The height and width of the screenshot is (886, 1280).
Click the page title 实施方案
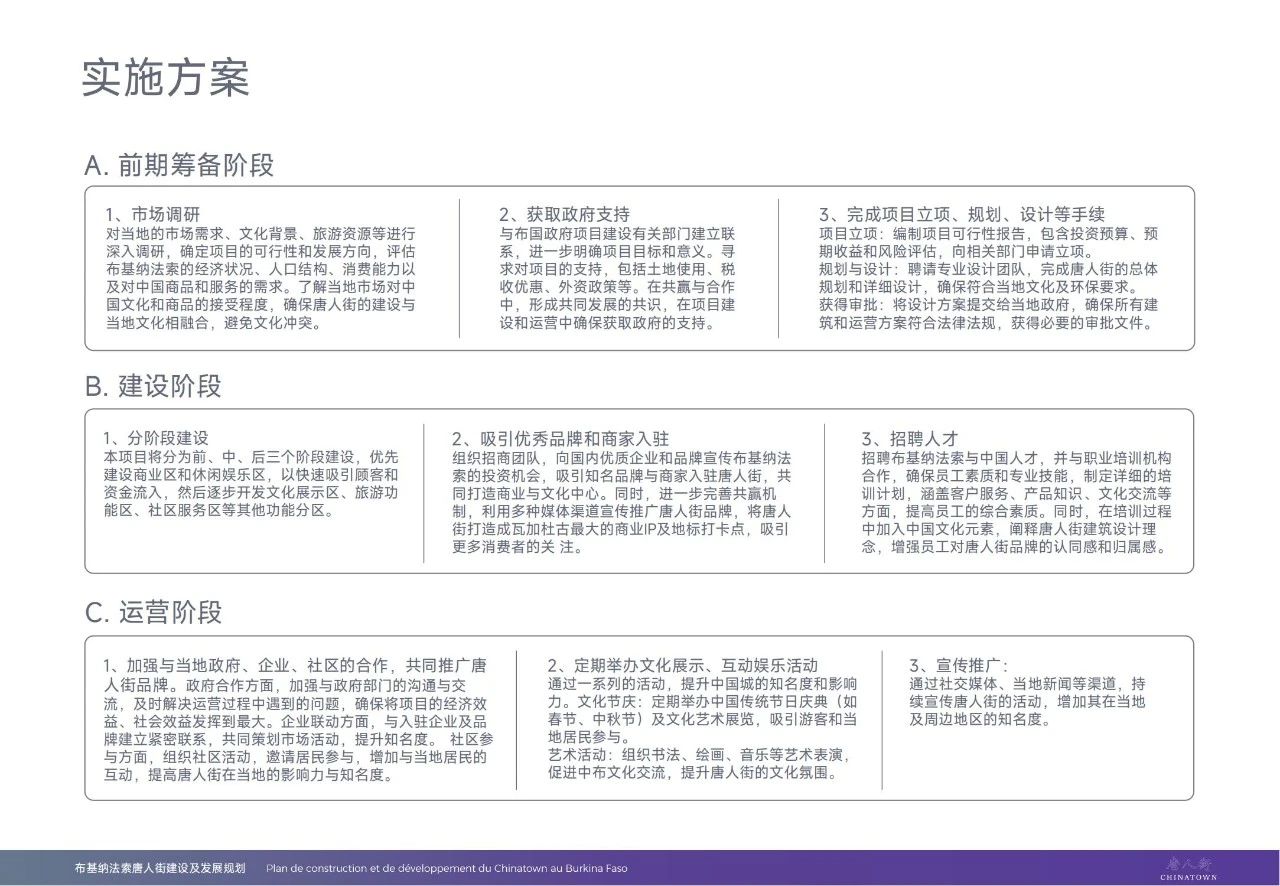[165, 80]
